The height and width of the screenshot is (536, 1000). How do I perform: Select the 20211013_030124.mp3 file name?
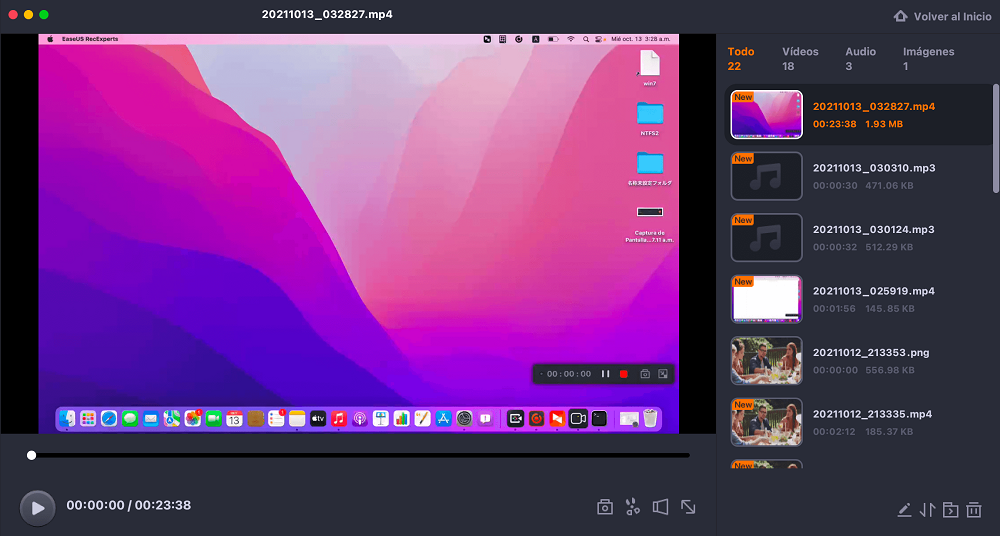(x=873, y=230)
